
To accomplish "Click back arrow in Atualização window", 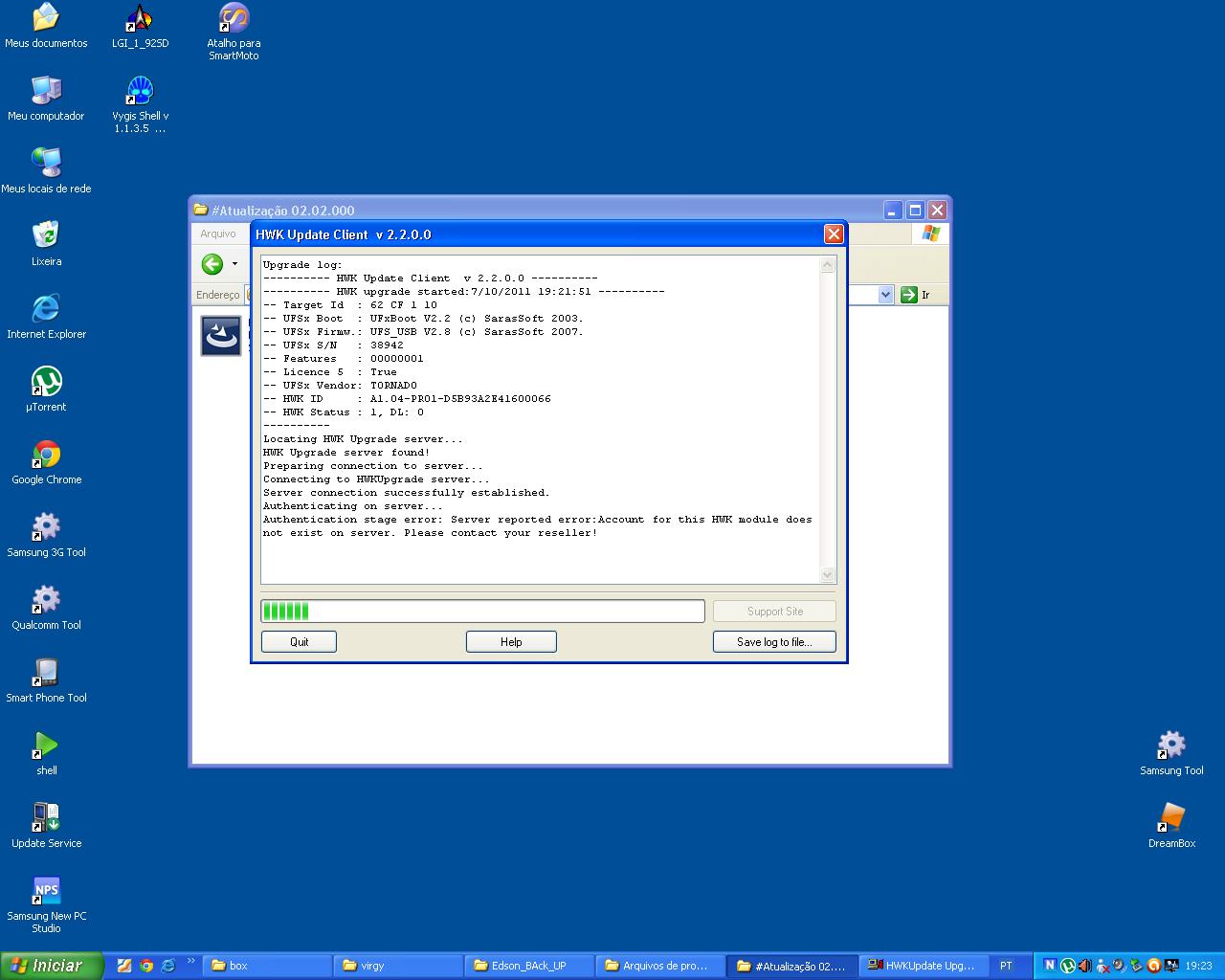I will [212, 264].
